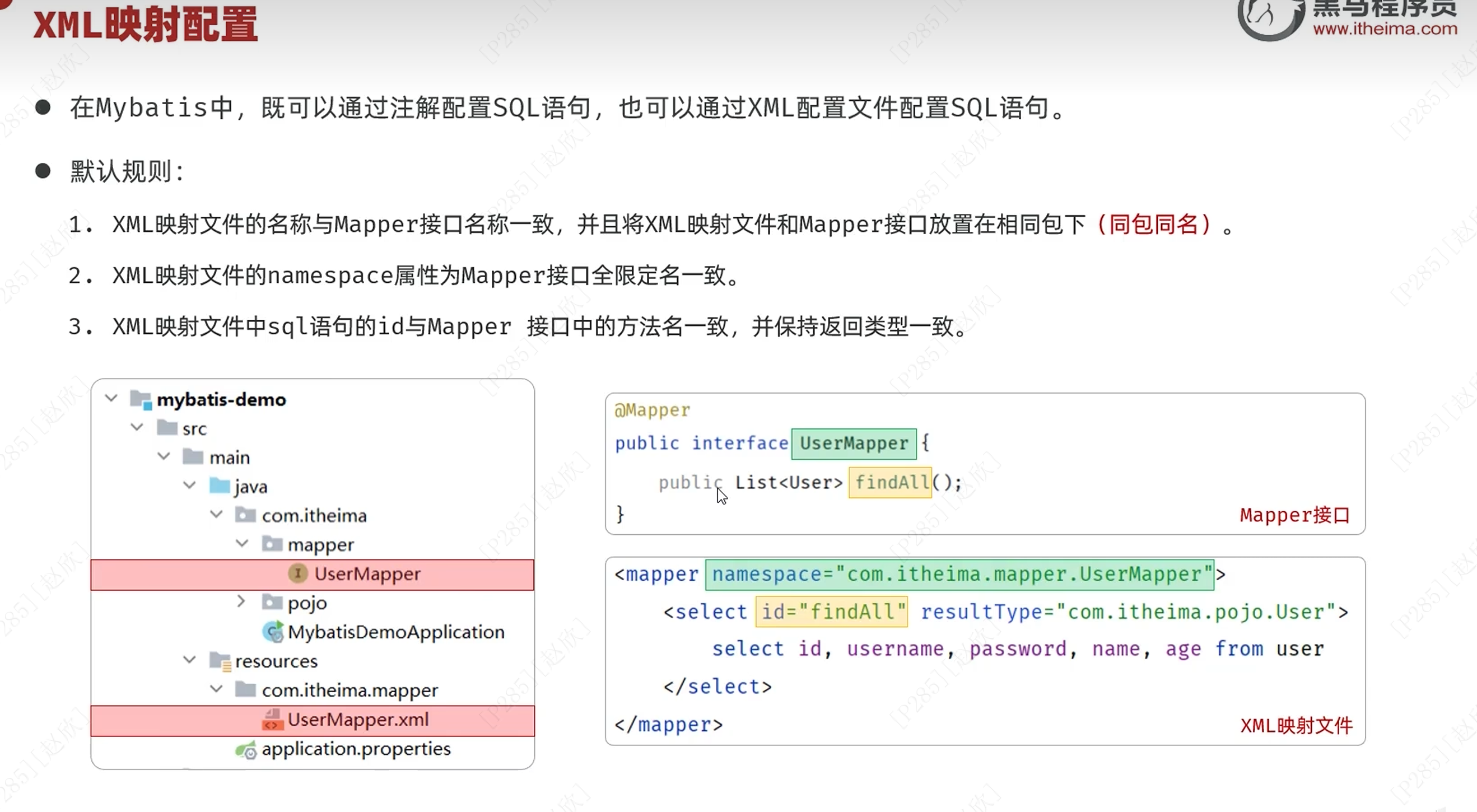Click the pojo package folder icon

coord(272,602)
